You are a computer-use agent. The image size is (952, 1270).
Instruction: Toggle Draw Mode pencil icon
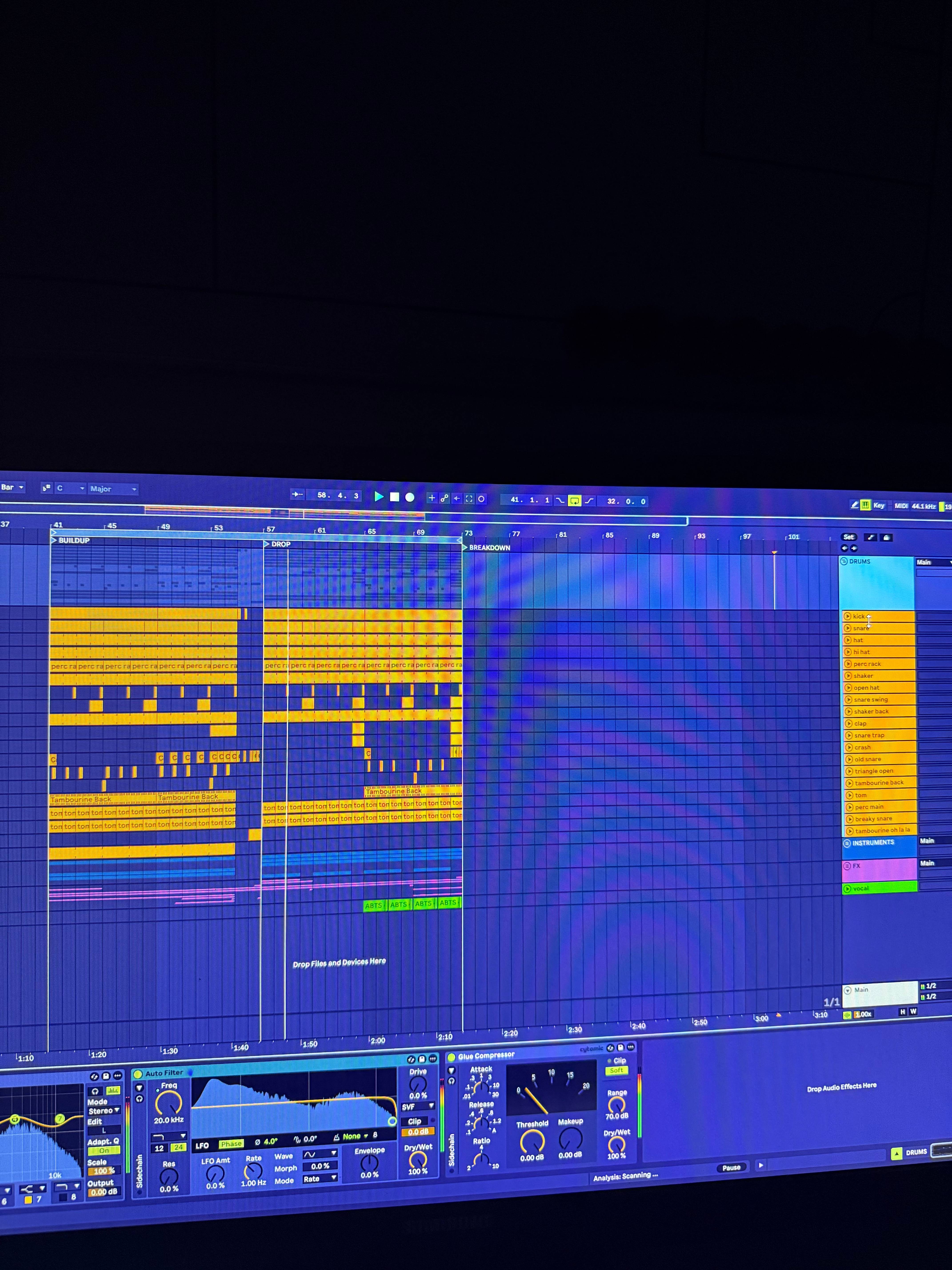(x=854, y=505)
